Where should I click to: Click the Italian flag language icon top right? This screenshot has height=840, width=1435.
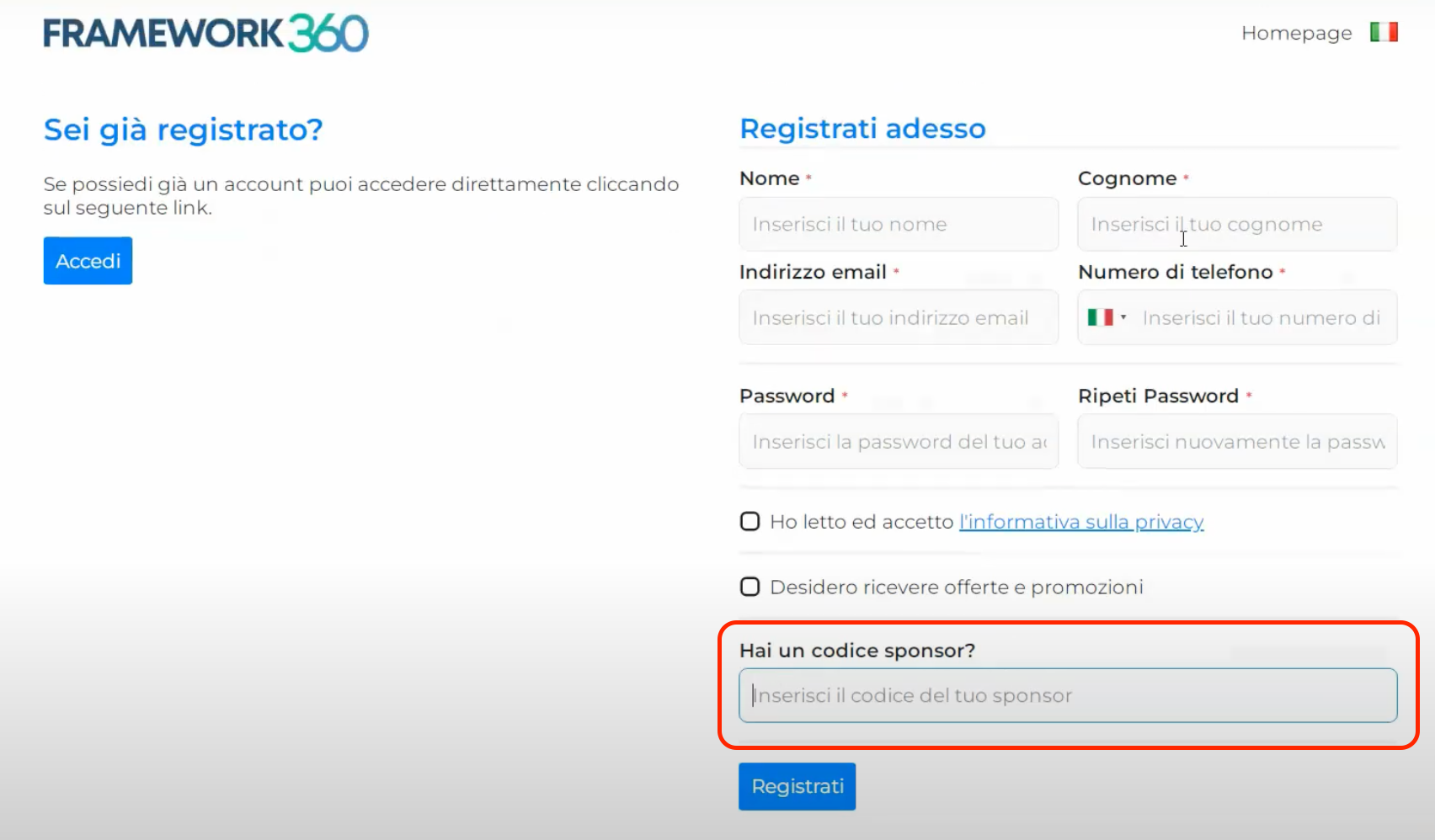(x=1384, y=31)
